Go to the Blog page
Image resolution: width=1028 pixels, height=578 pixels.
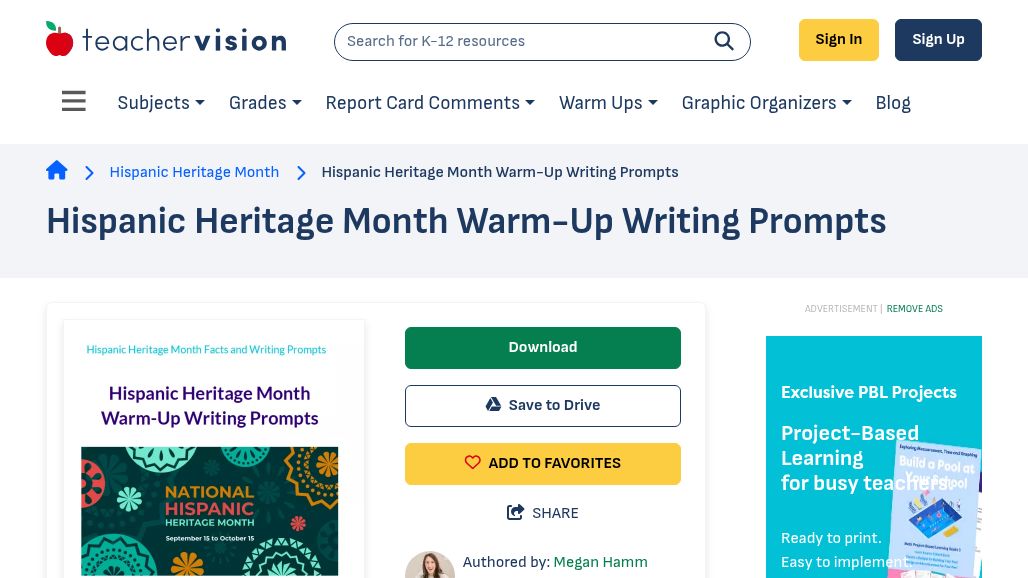(x=893, y=103)
